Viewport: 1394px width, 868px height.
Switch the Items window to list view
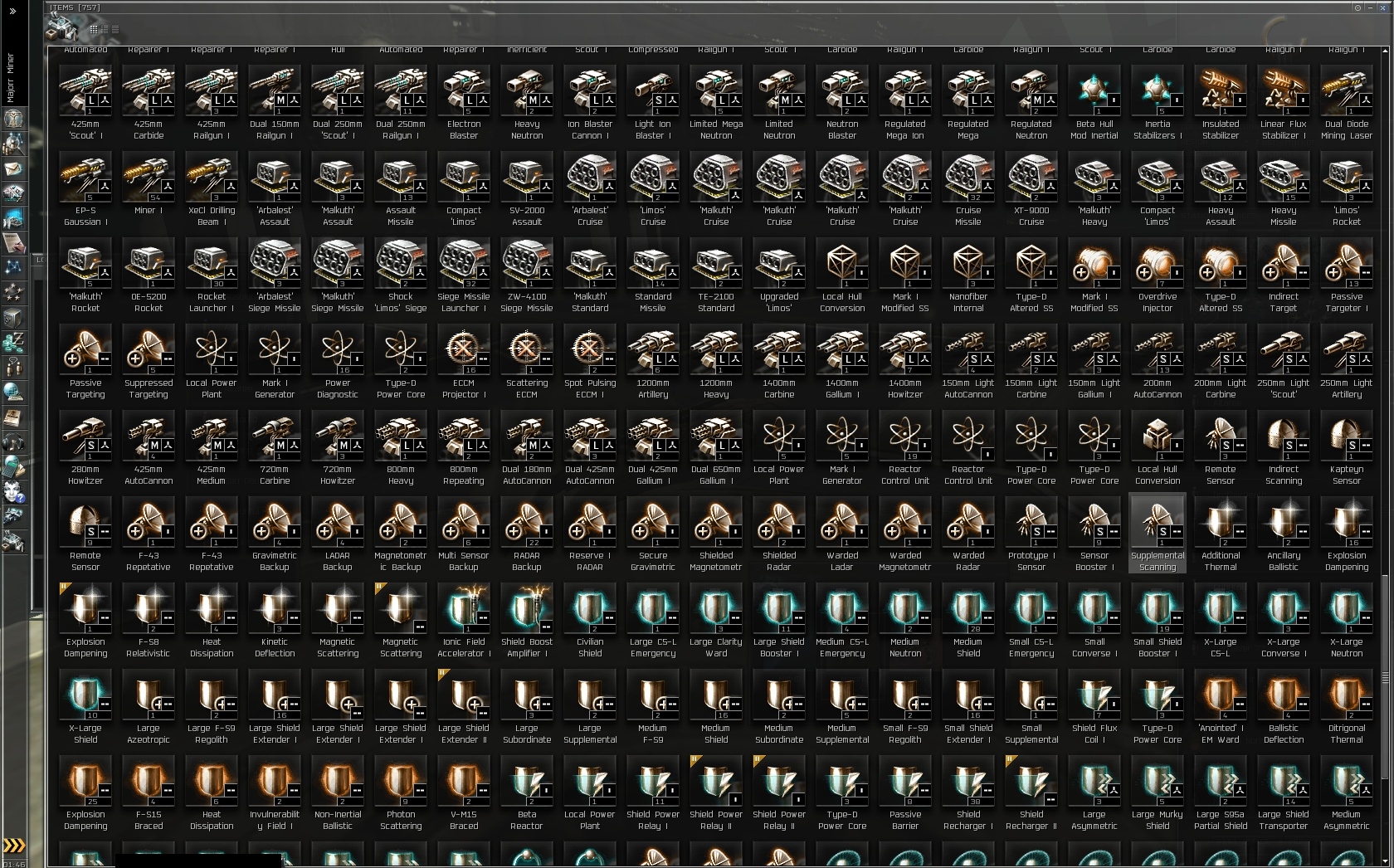115,29
